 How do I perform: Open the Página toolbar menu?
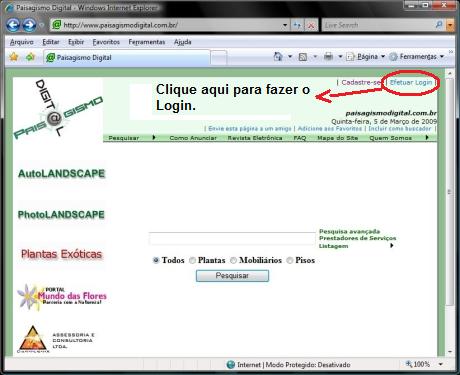pos(366,57)
